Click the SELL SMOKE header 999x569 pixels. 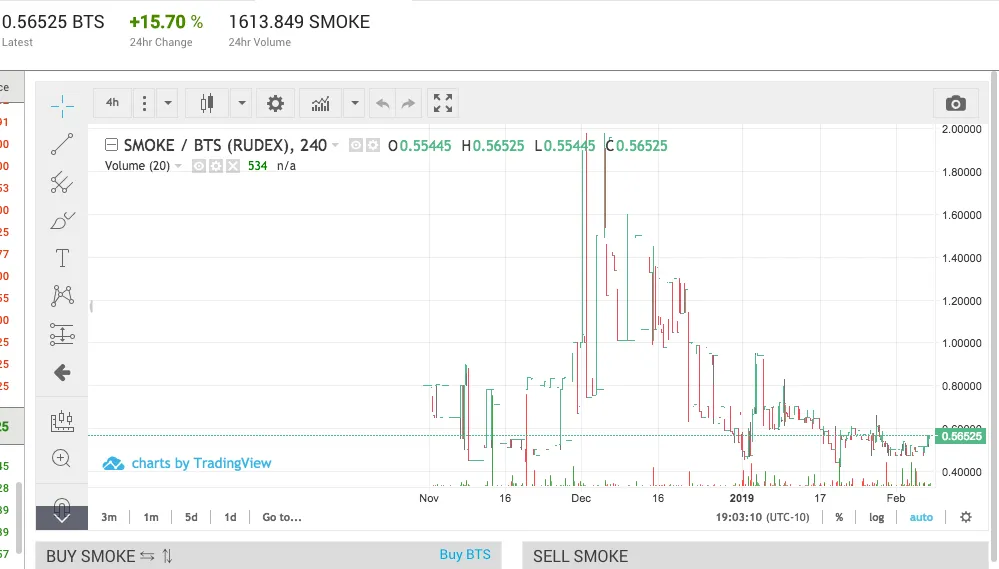click(580, 556)
